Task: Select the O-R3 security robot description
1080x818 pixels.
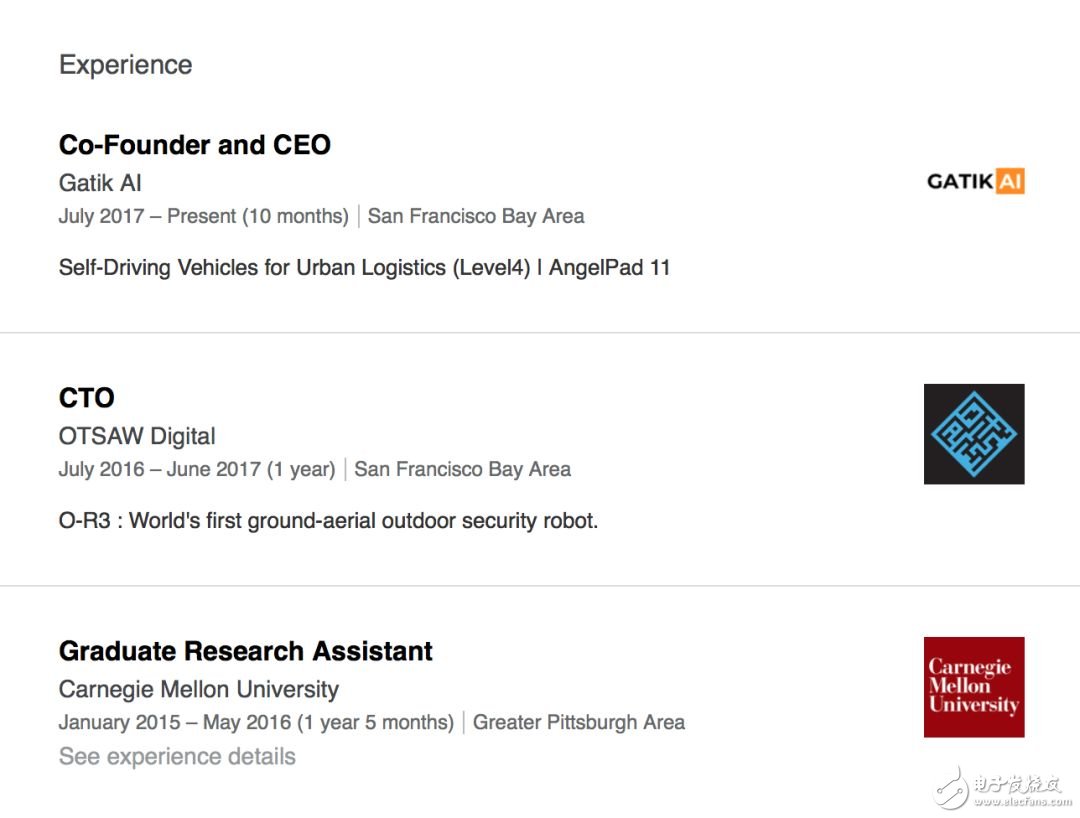Action: click(x=328, y=520)
